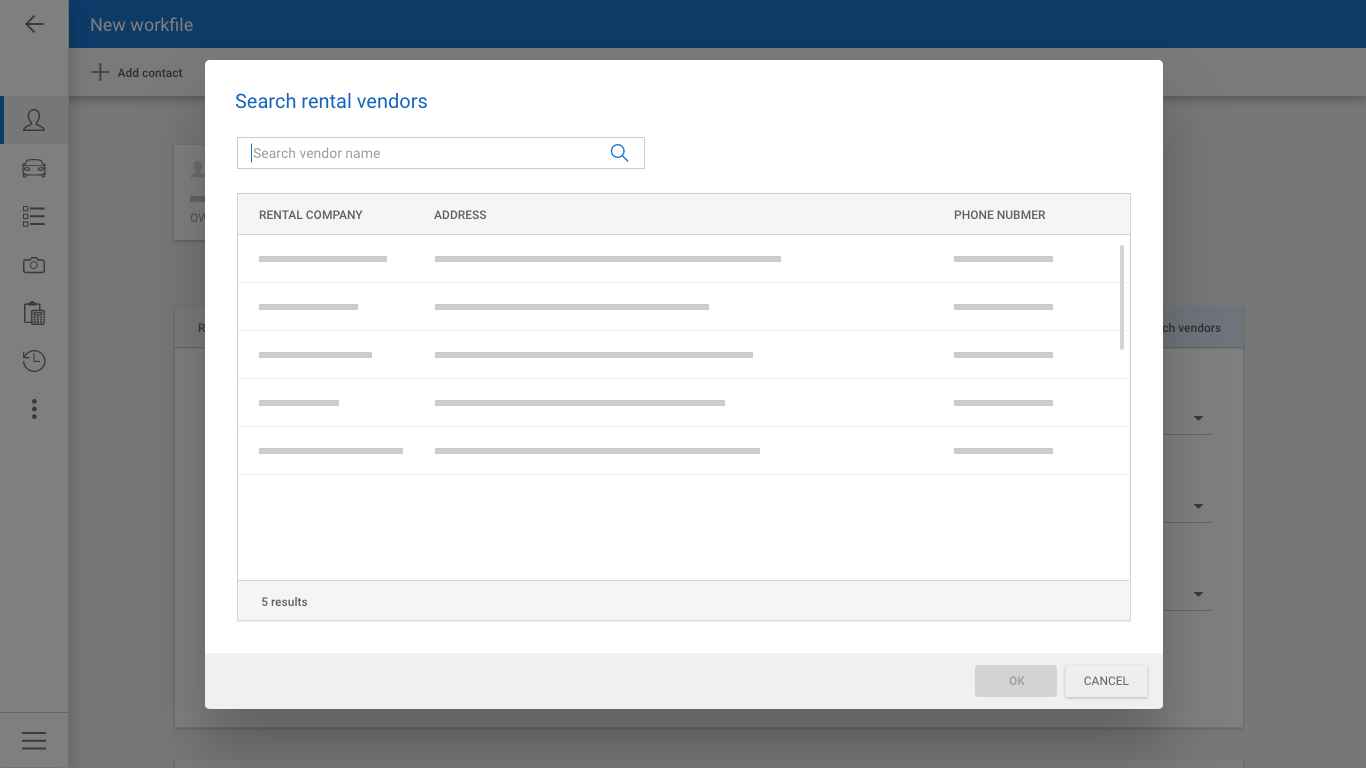Click the ADDRESS column header

click(460, 215)
